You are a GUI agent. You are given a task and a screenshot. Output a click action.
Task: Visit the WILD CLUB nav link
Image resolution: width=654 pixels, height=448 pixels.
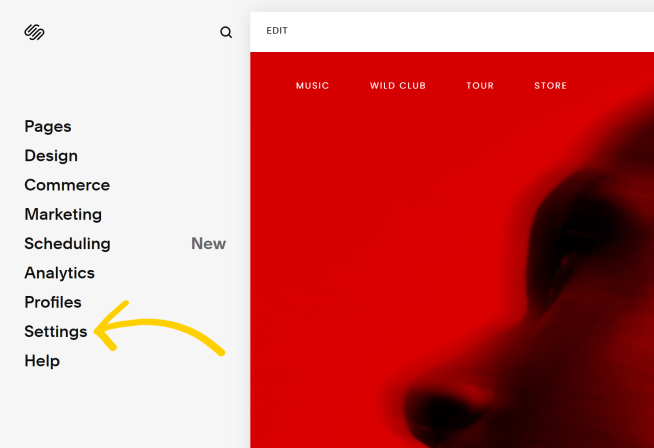point(397,86)
